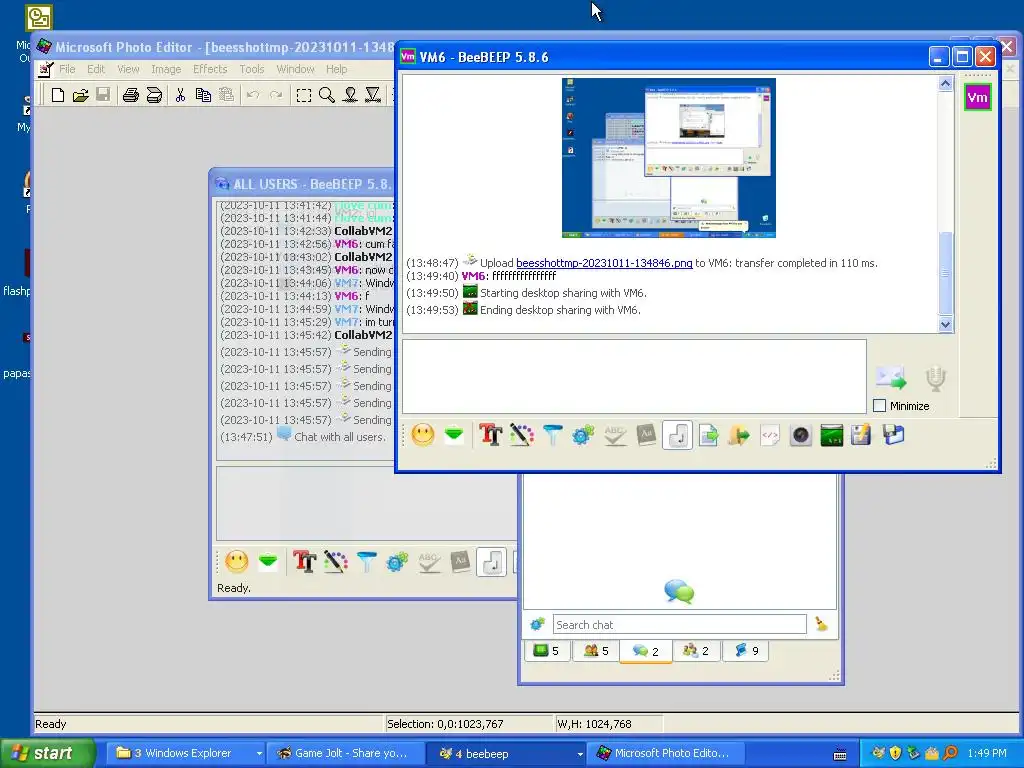Screen dimensions: 1024x768
Task: Click the shield security icon in system tray
Action: 896,754
